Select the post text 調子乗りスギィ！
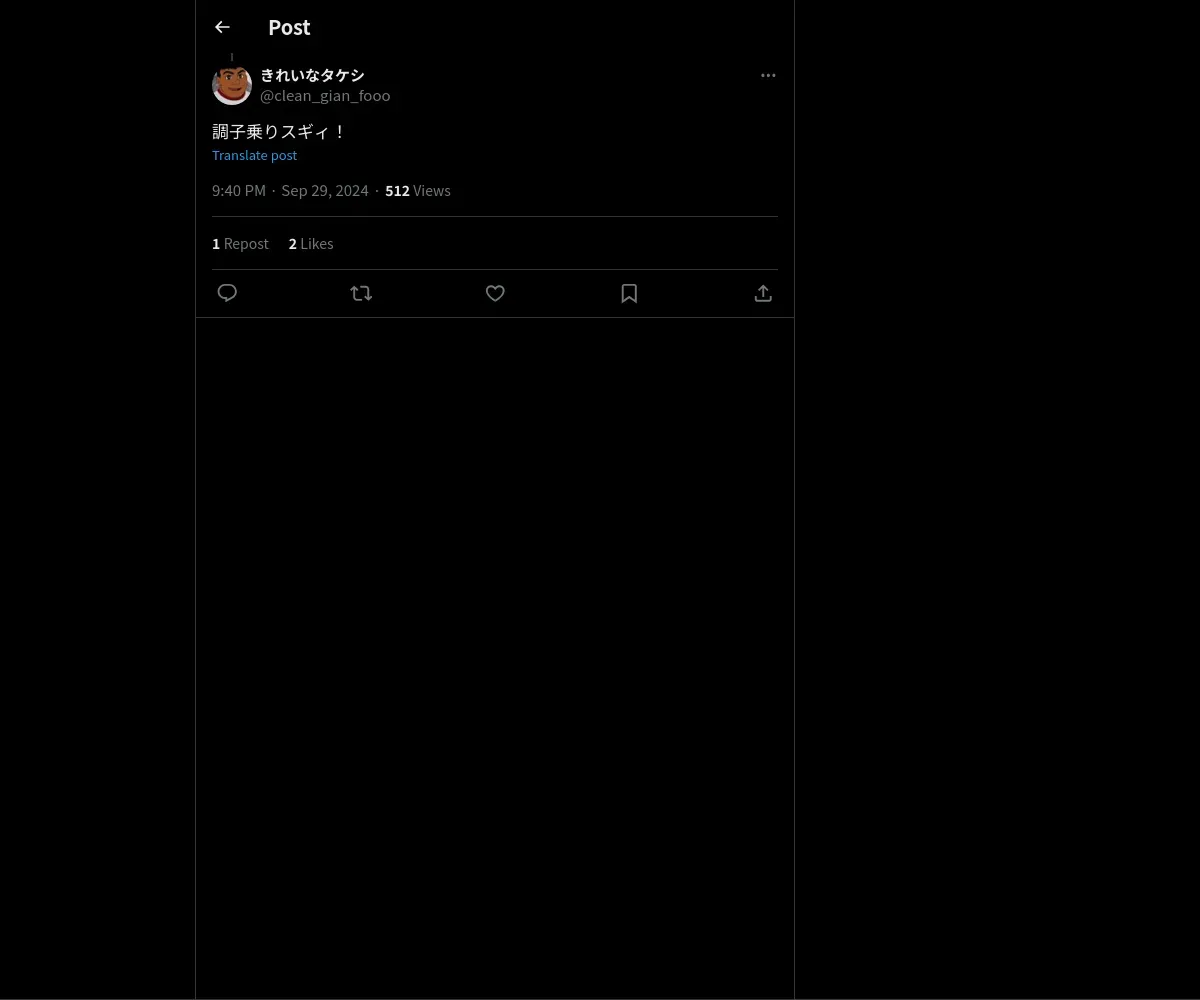1200x1000 pixels. [x=279, y=131]
